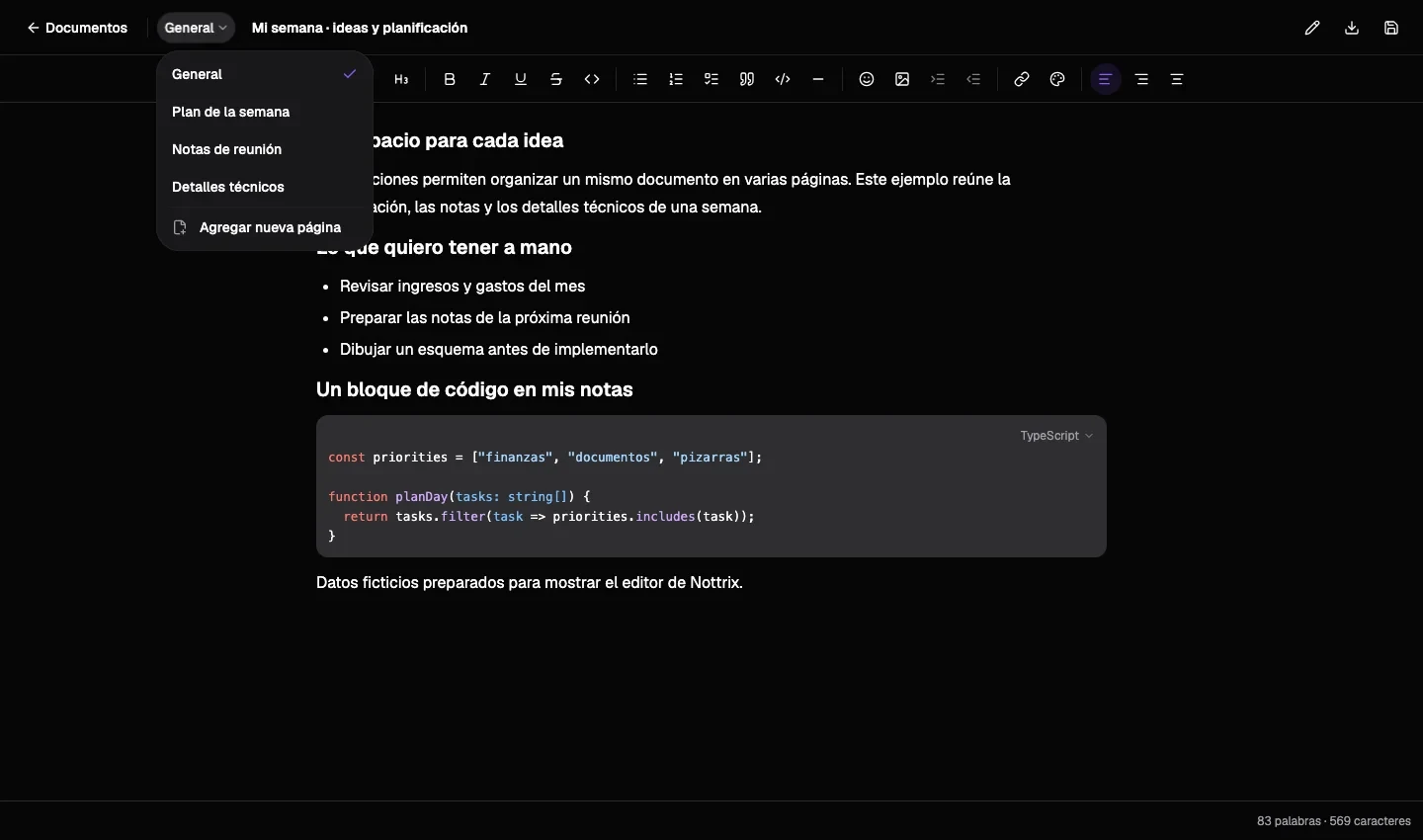
Task: Toggle bold formatting
Action: point(450,79)
